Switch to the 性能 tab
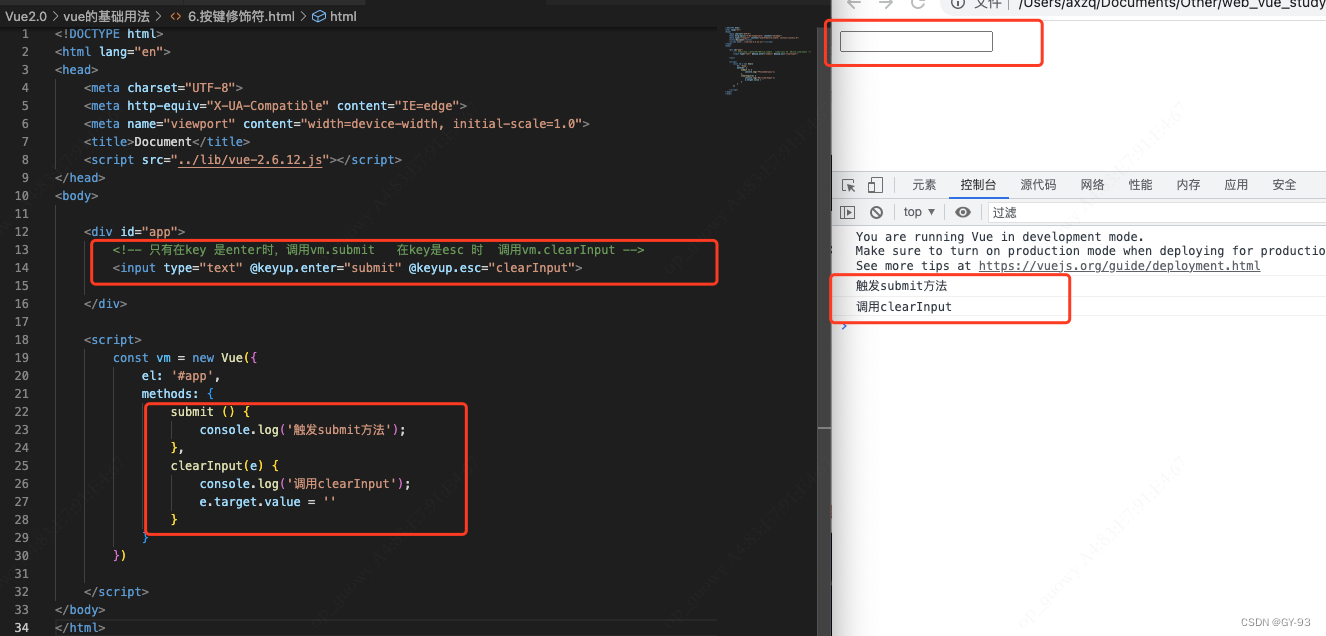The image size is (1326, 636). coord(1140,185)
